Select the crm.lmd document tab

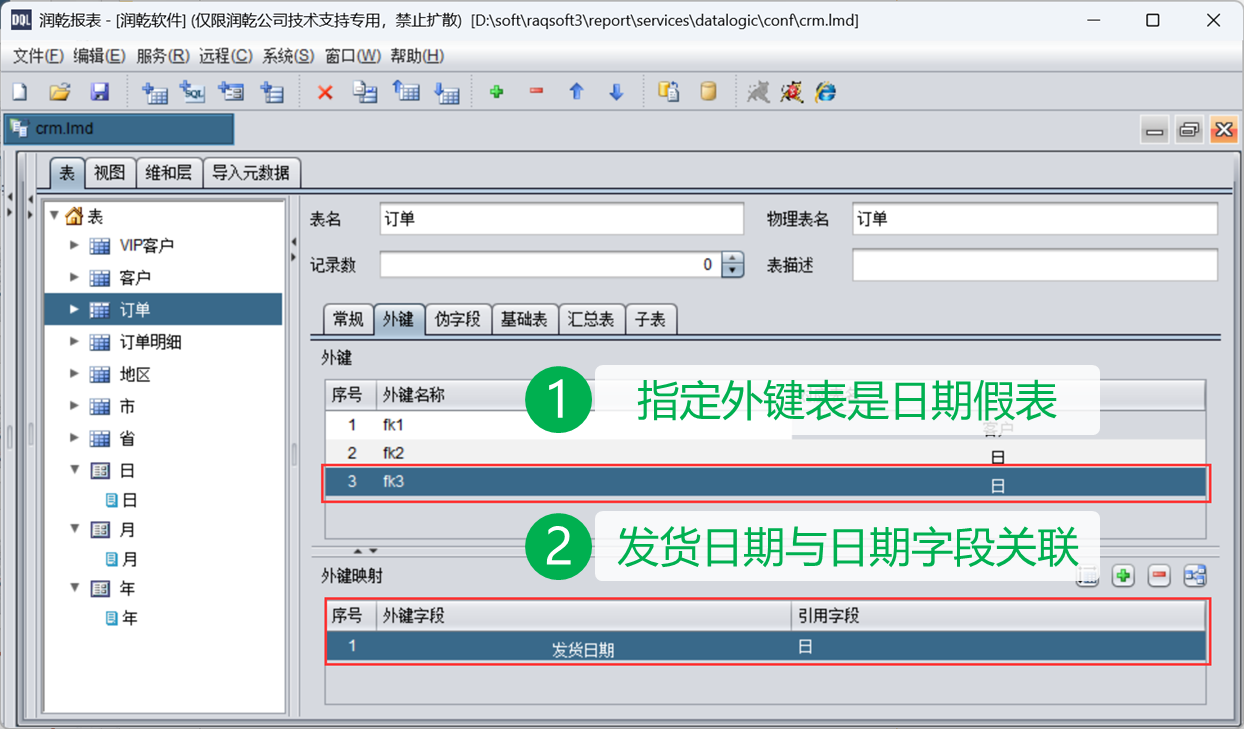[x=119, y=129]
